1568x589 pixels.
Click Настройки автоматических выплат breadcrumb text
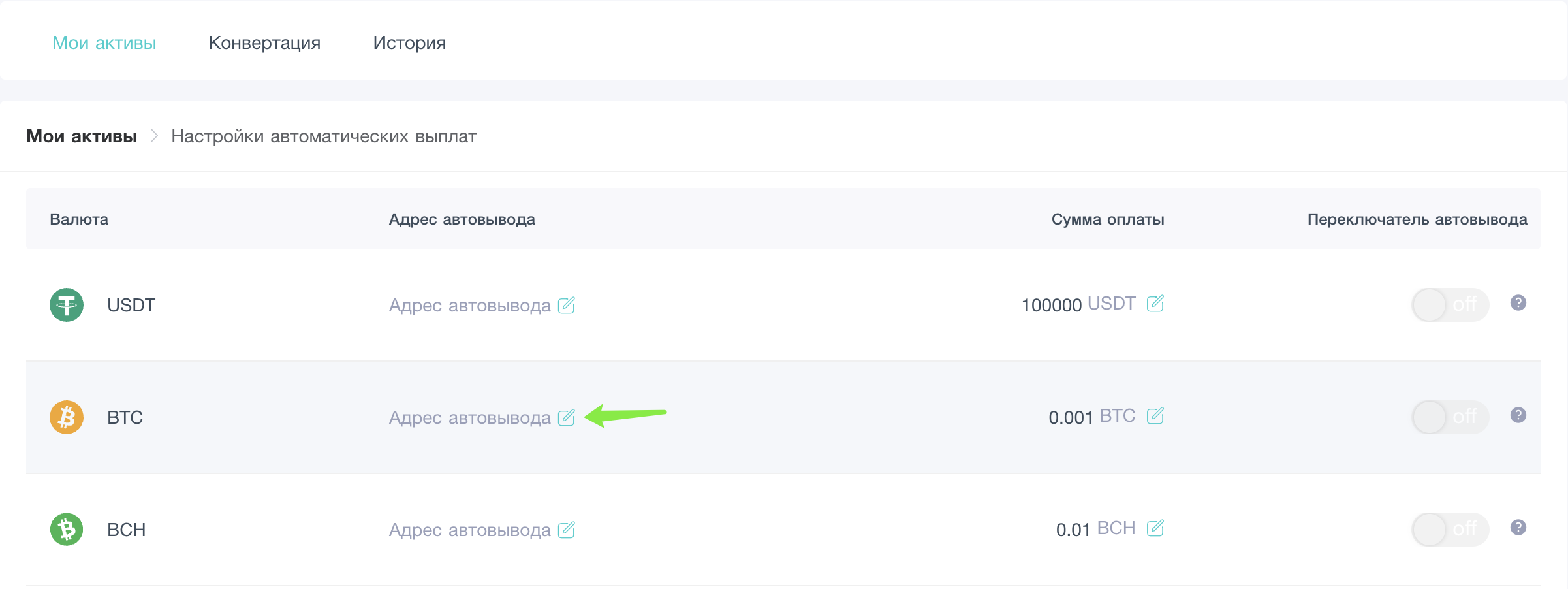tap(324, 136)
